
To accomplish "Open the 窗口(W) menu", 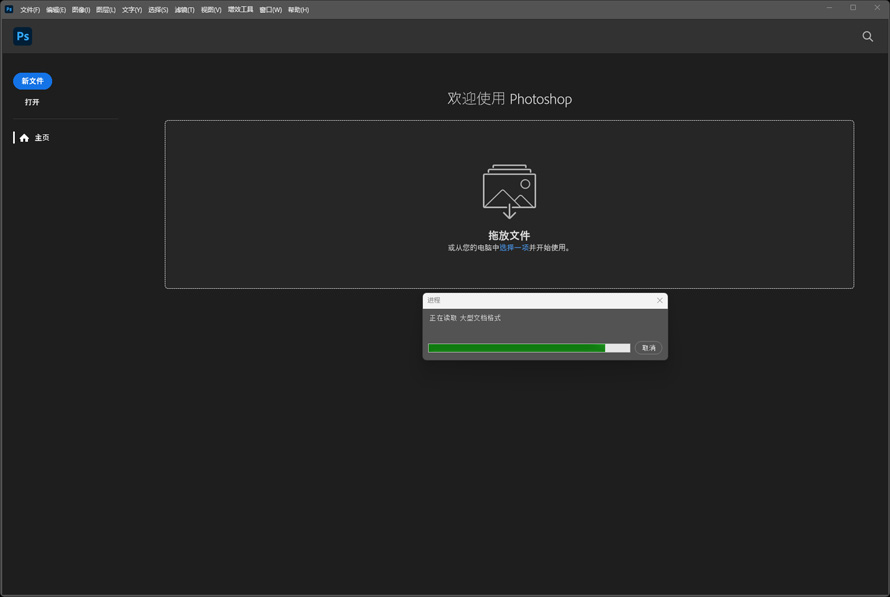I will click(x=271, y=10).
